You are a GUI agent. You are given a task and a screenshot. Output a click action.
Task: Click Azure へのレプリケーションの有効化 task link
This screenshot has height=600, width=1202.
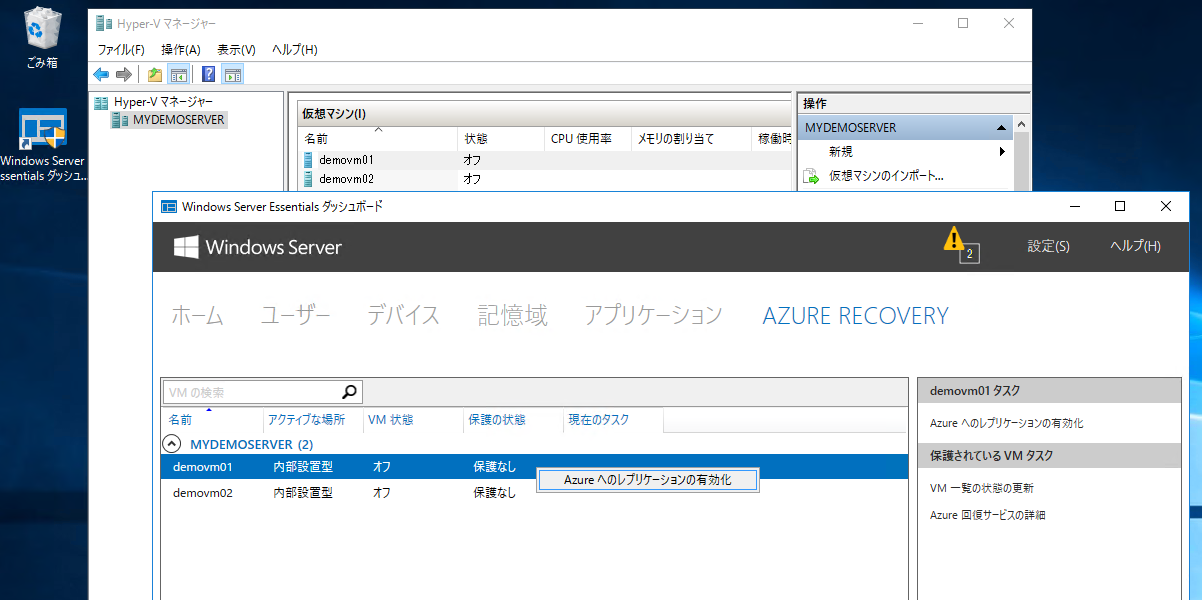coord(1006,423)
